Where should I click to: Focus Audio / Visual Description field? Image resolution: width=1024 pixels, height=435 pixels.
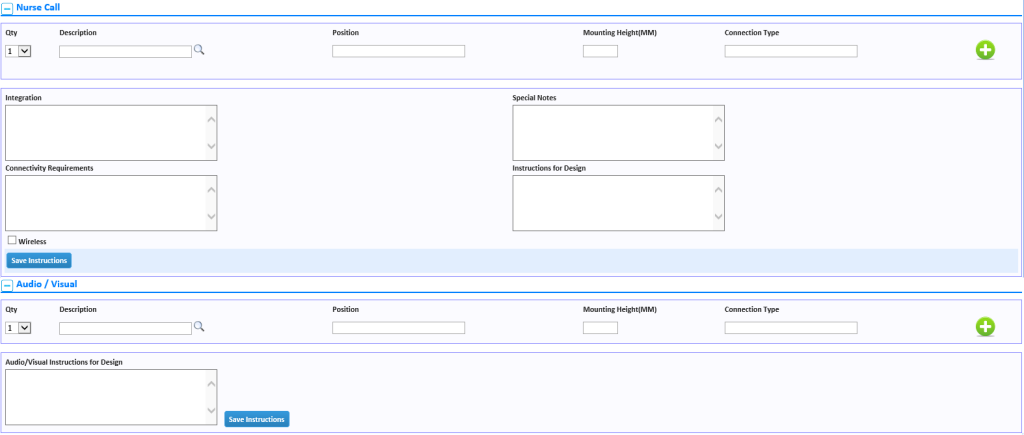(125, 329)
